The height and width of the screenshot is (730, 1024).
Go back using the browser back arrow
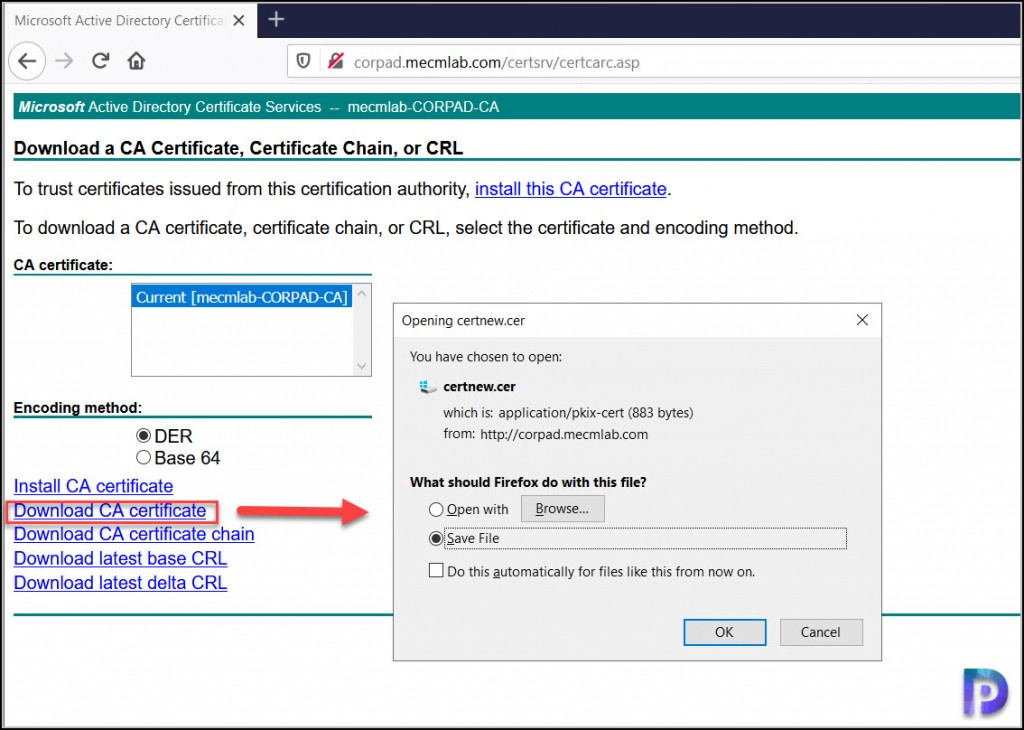pos(27,61)
